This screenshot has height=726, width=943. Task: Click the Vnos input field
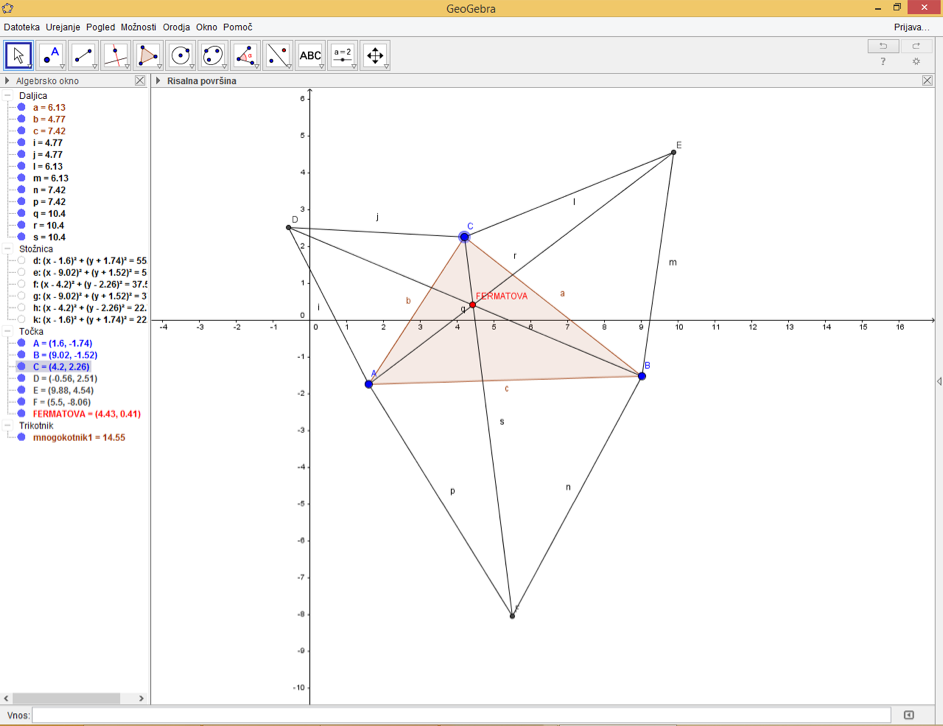(x=460, y=715)
